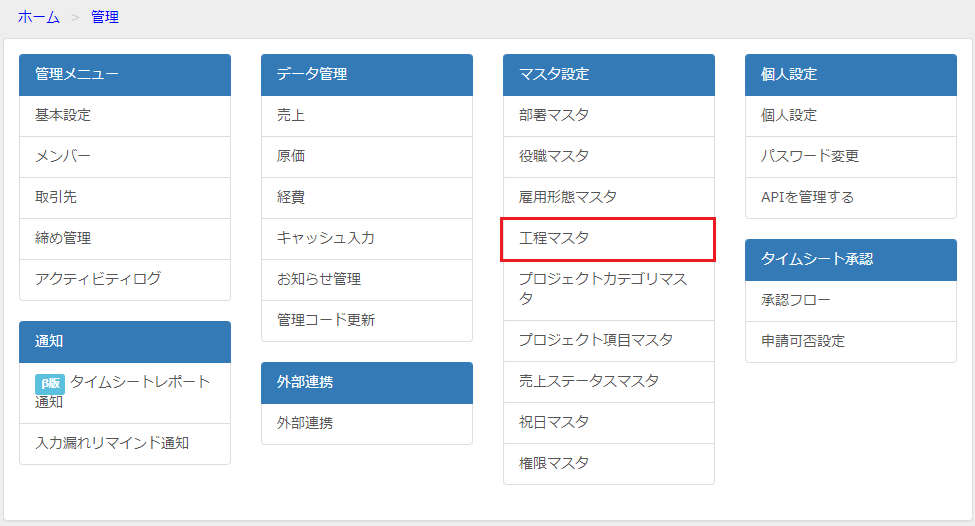Click 管理コード更新
The width and height of the screenshot is (975, 526).
point(367,321)
